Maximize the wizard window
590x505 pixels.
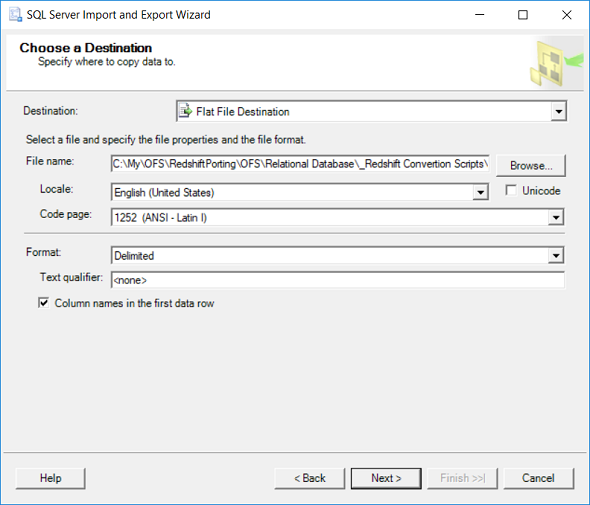[523, 15]
